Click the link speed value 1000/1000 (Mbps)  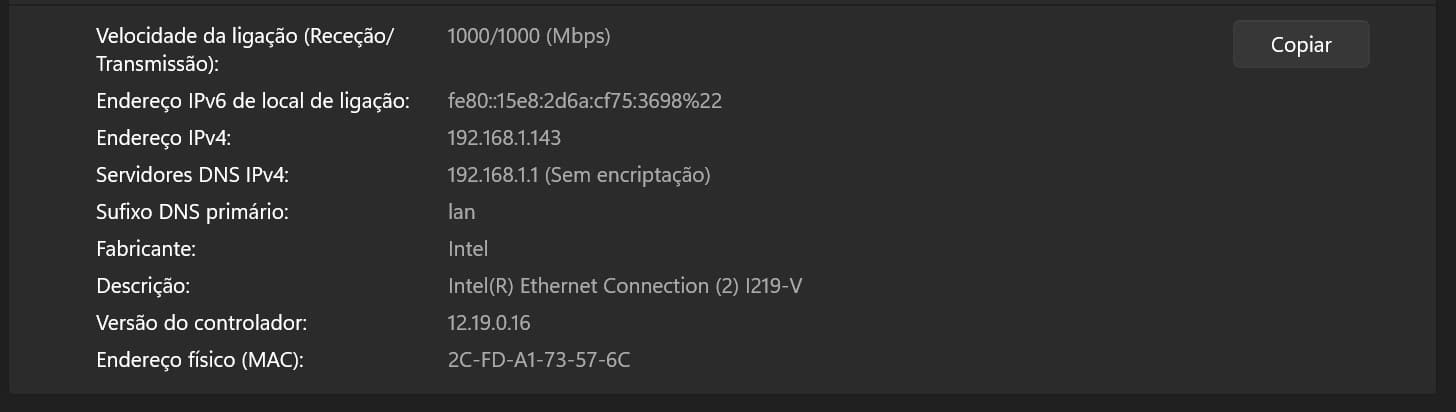click(x=528, y=36)
